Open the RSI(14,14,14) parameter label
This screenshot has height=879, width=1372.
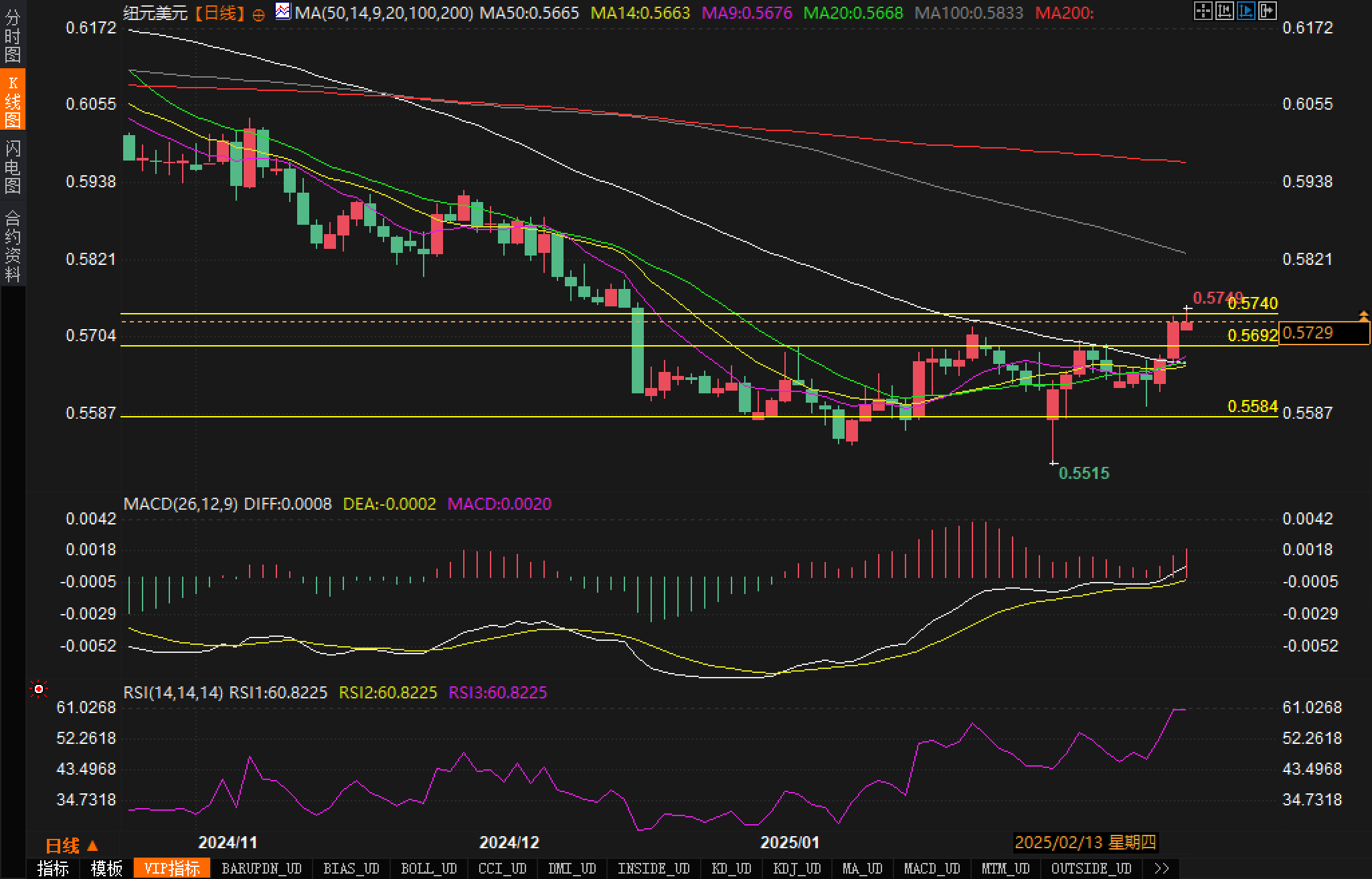[173, 692]
